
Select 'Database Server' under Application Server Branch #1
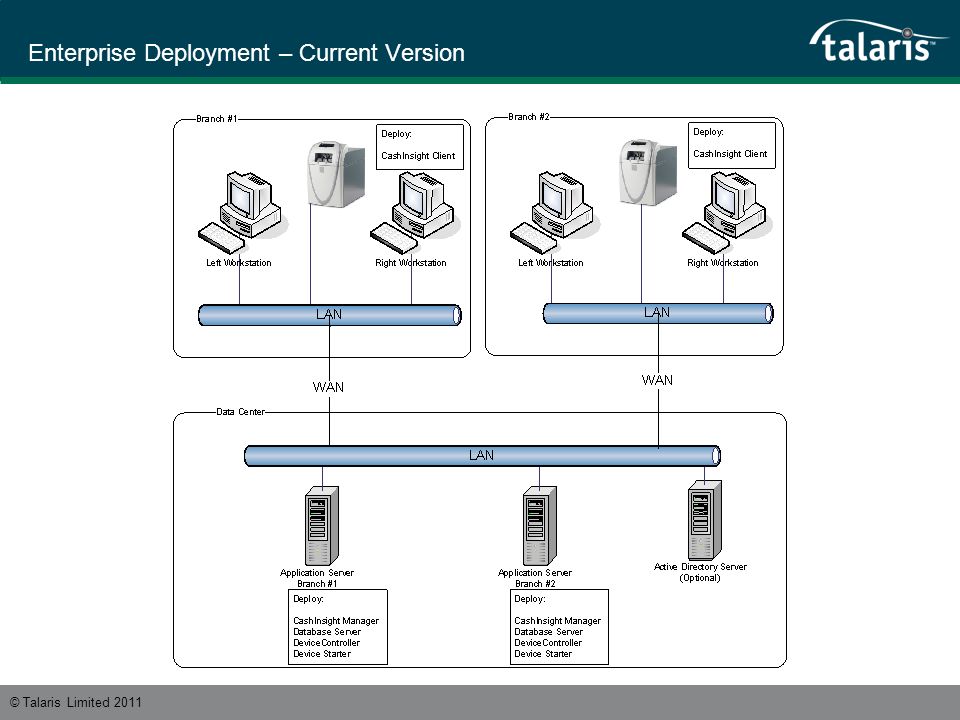click(x=327, y=632)
